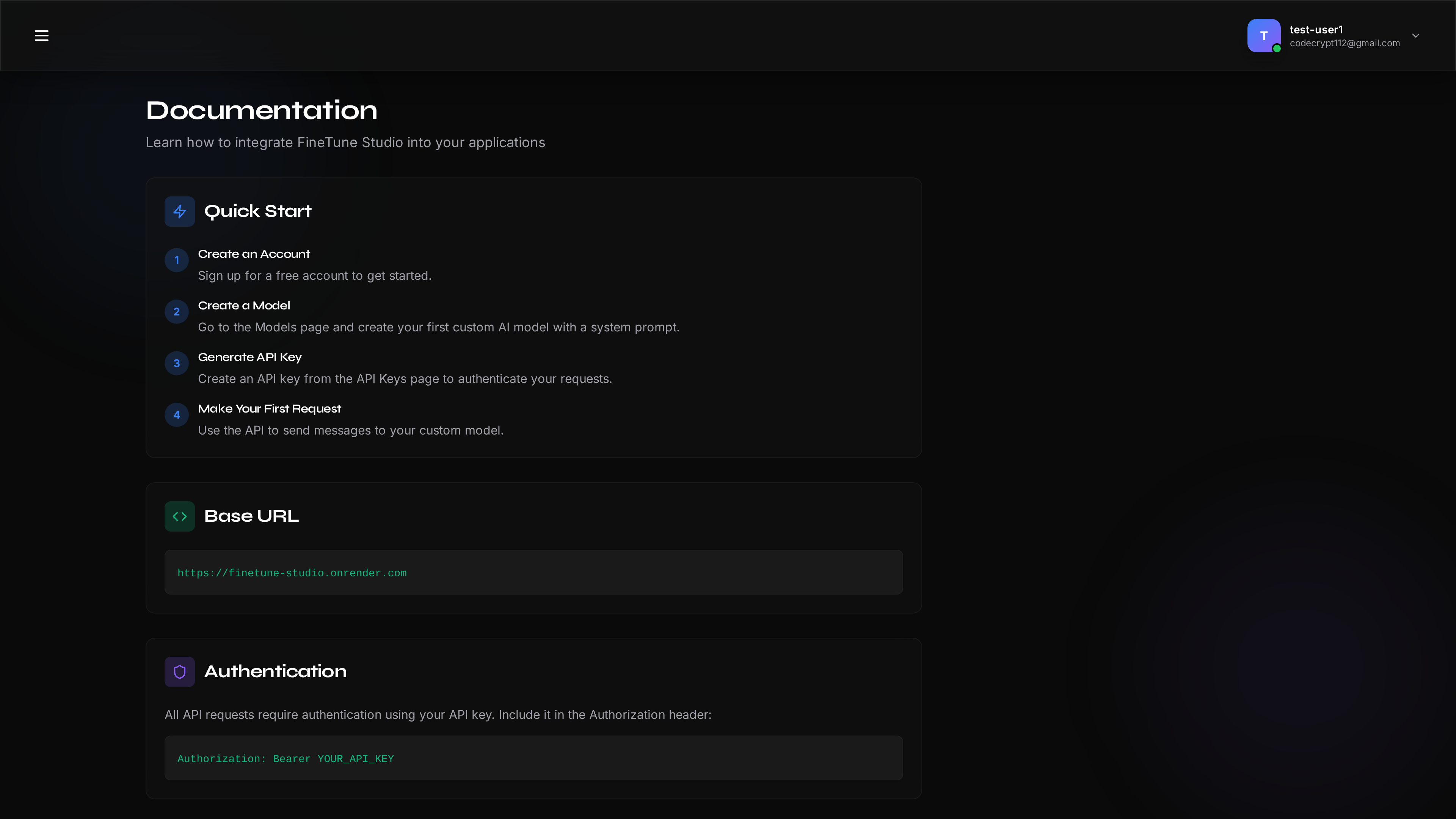The image size is (1456, 819).
Task: Select the Documentation page heading
Action: (x=261, y=111)
